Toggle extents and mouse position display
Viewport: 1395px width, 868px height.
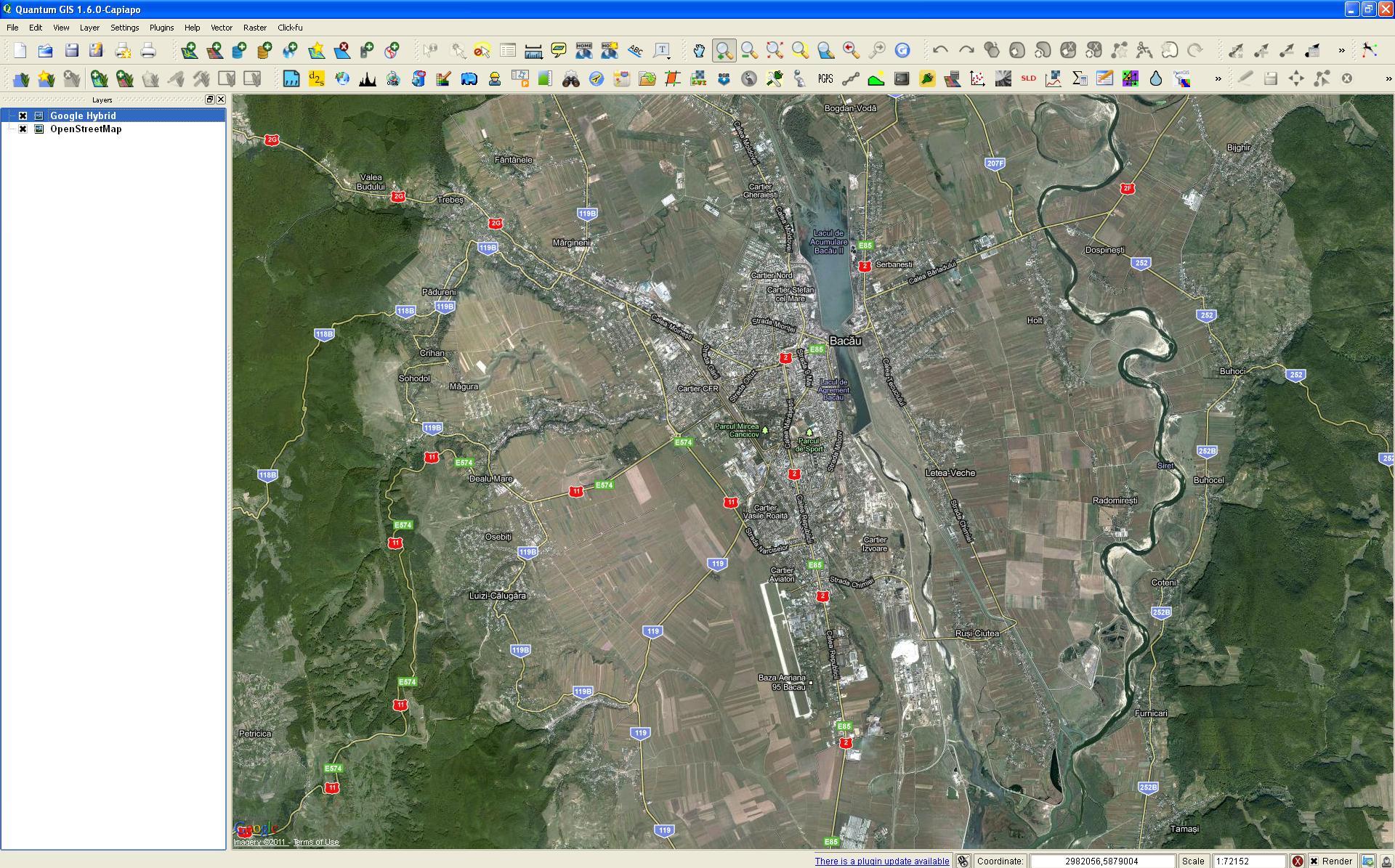tap(963, 861)
